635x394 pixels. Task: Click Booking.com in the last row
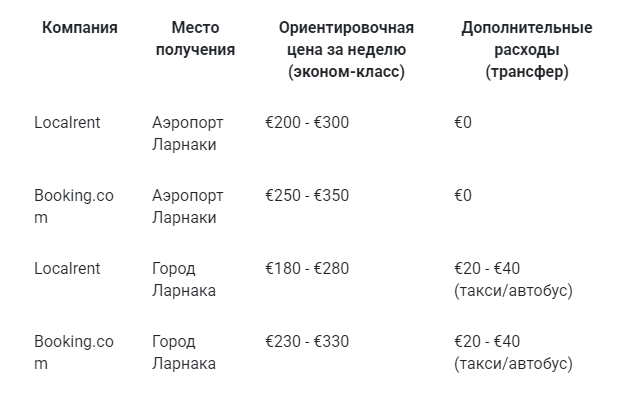click(x=74, y=352)
